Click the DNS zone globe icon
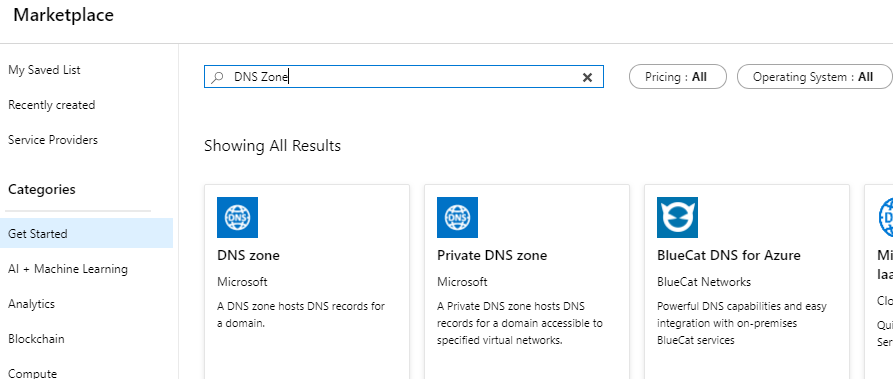Screen dimensions: 893x379 coord(237,217)
